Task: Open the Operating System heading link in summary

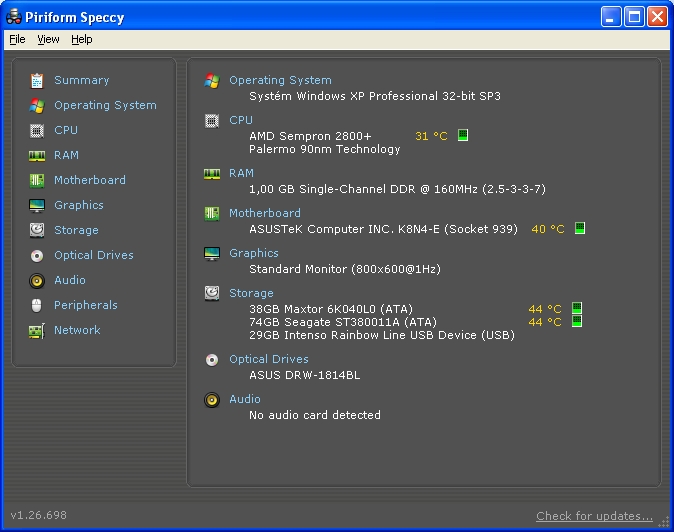Action: pos(280,80)
